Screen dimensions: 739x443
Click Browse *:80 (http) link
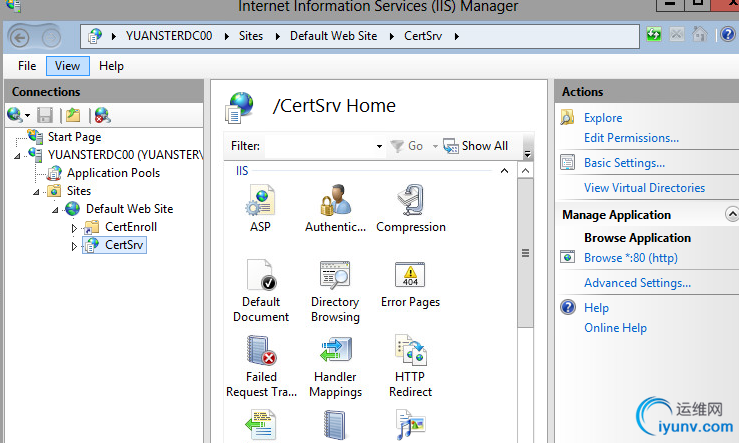tap(631, 258)
